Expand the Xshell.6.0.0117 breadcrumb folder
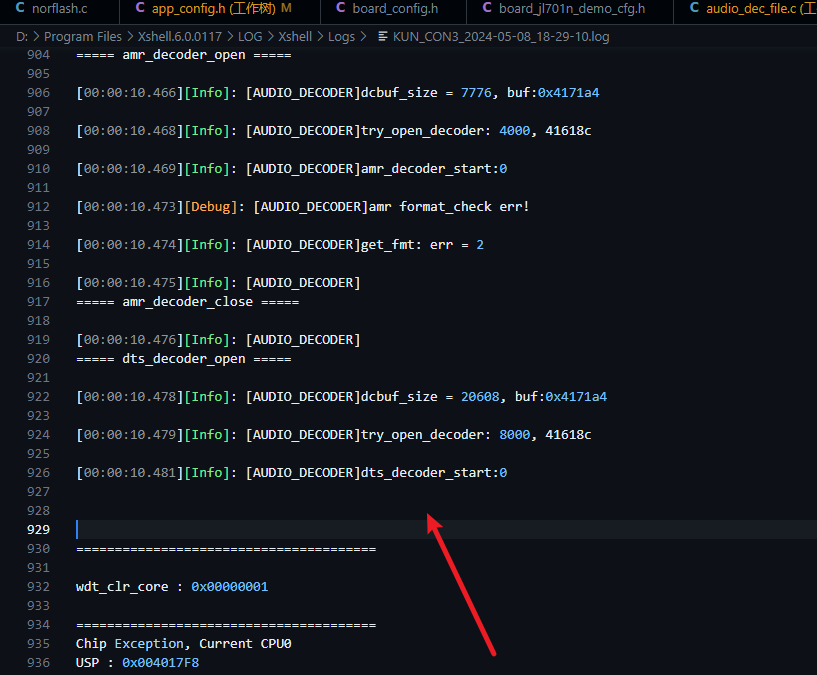 click(x=180, y=36)
